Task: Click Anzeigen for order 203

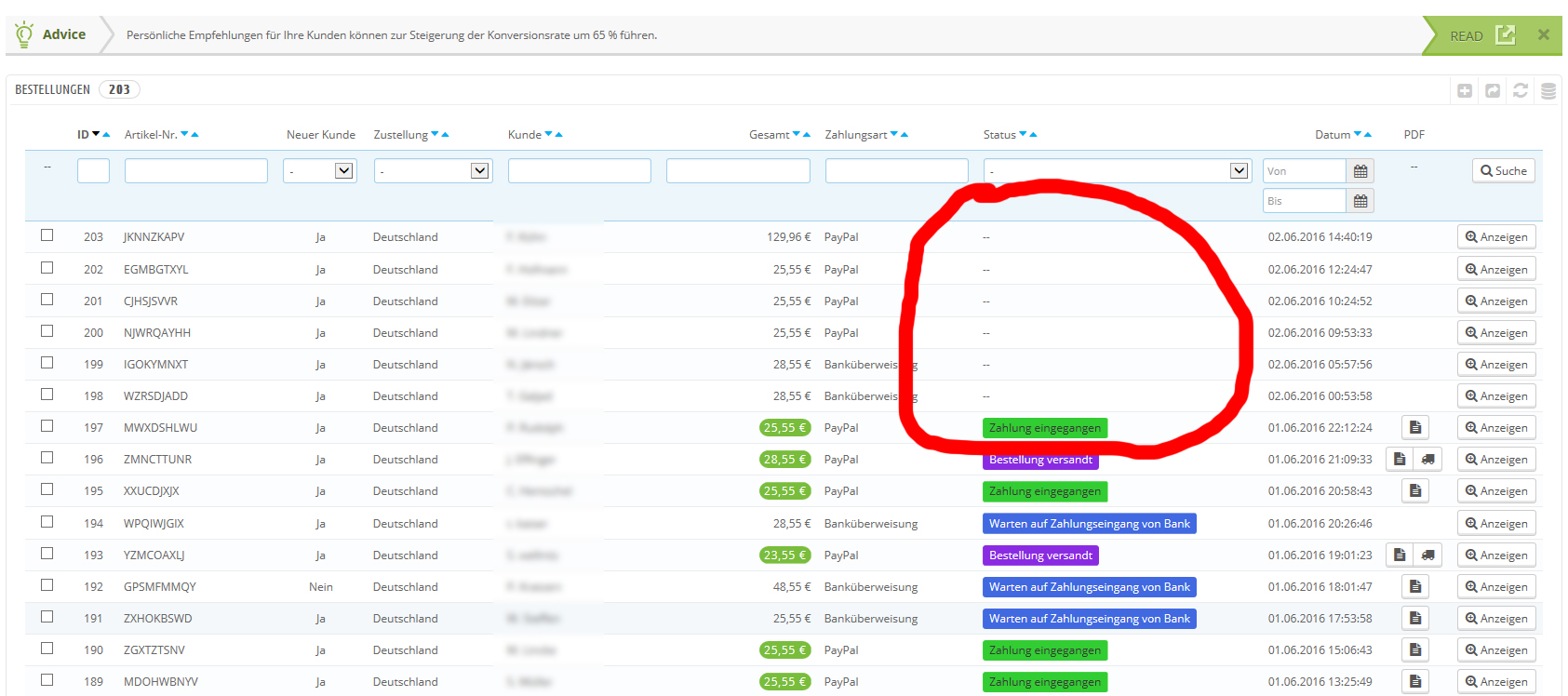Action: (x=1496, y=237)
